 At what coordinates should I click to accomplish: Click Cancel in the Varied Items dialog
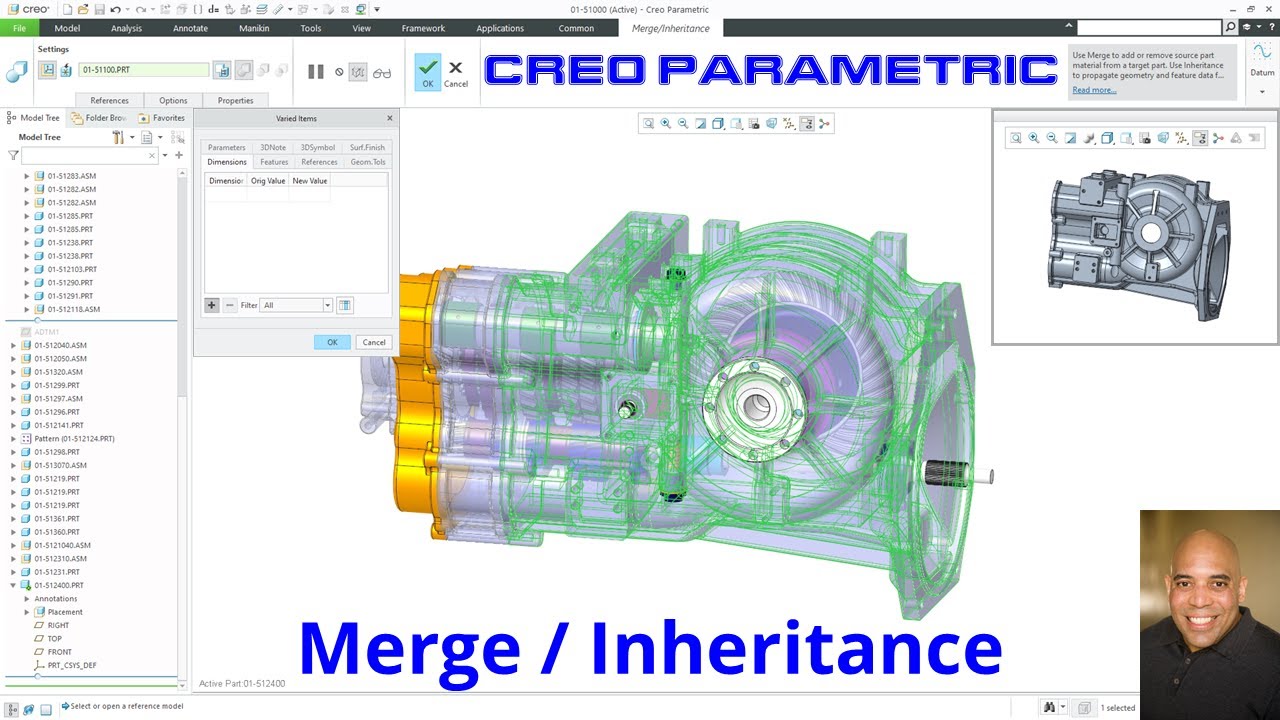374,342
